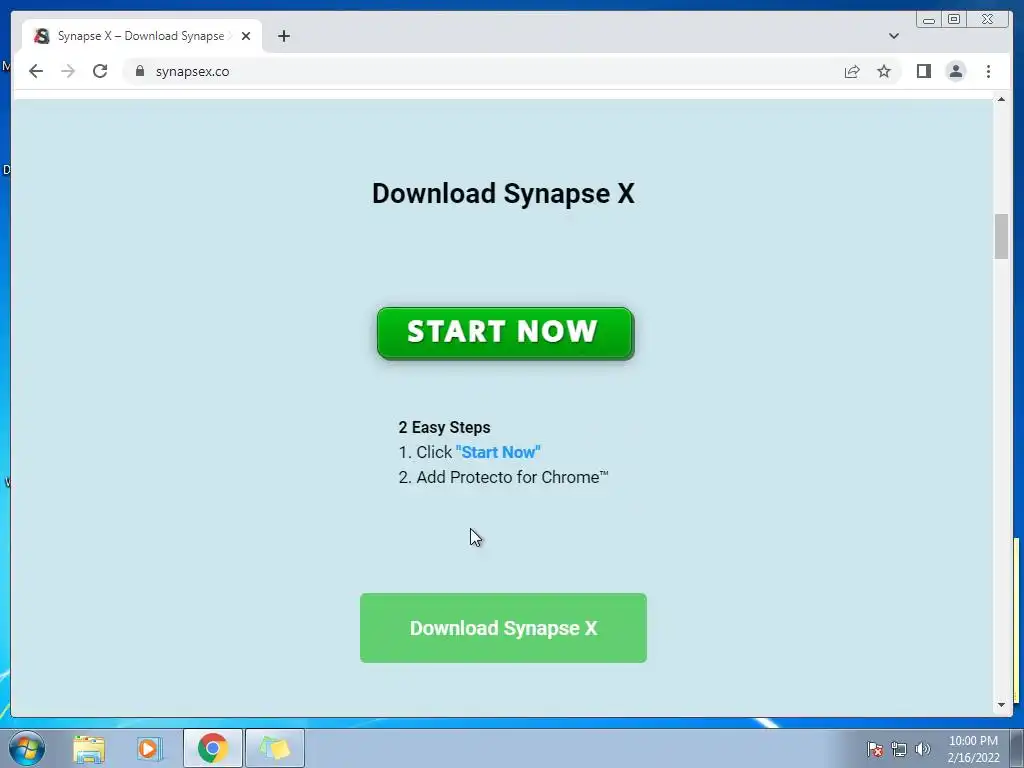1024x768 pixels.
Task: Open the folders taskbar item beside Chrome
Action: click(x=274, y=748)
